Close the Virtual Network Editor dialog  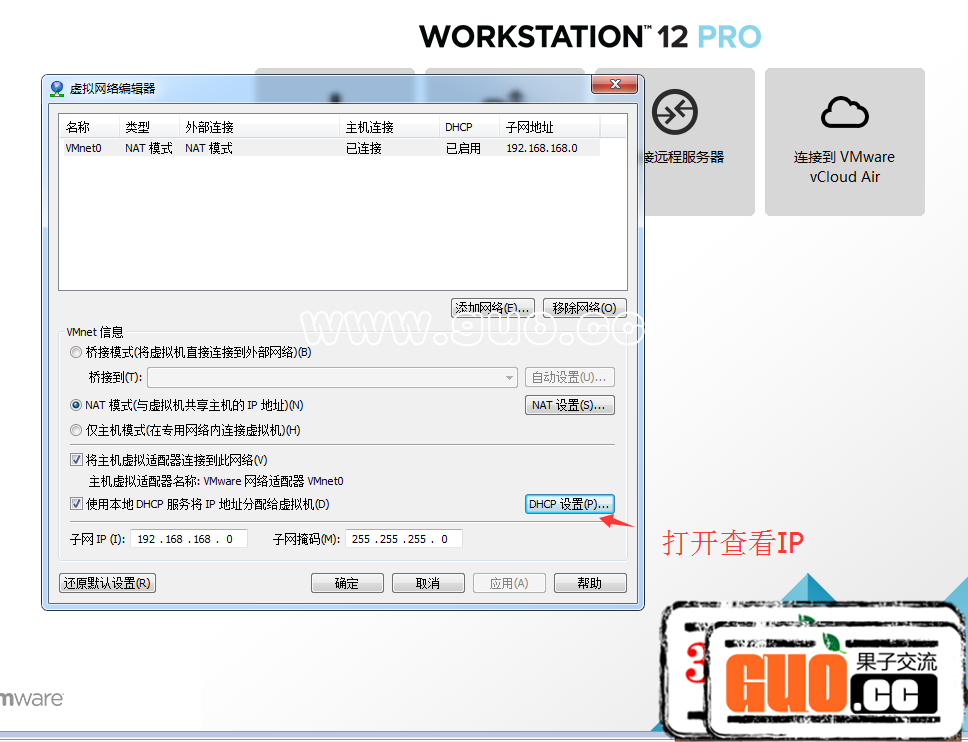point(615,86)
